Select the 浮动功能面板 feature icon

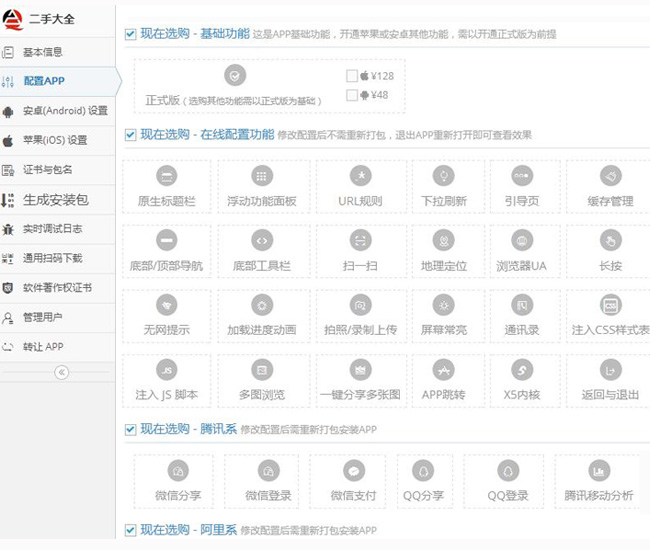(x=262, y=176)
